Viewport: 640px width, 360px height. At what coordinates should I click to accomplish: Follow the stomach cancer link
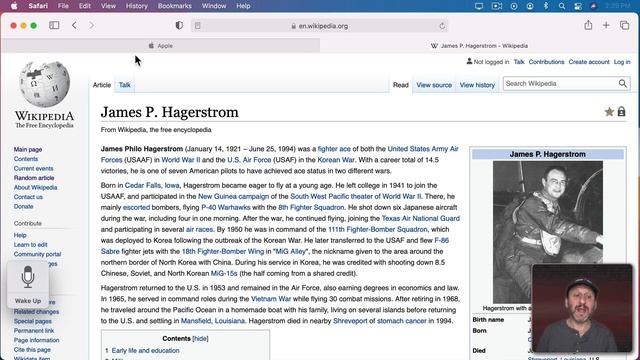(x=401, y=321)
